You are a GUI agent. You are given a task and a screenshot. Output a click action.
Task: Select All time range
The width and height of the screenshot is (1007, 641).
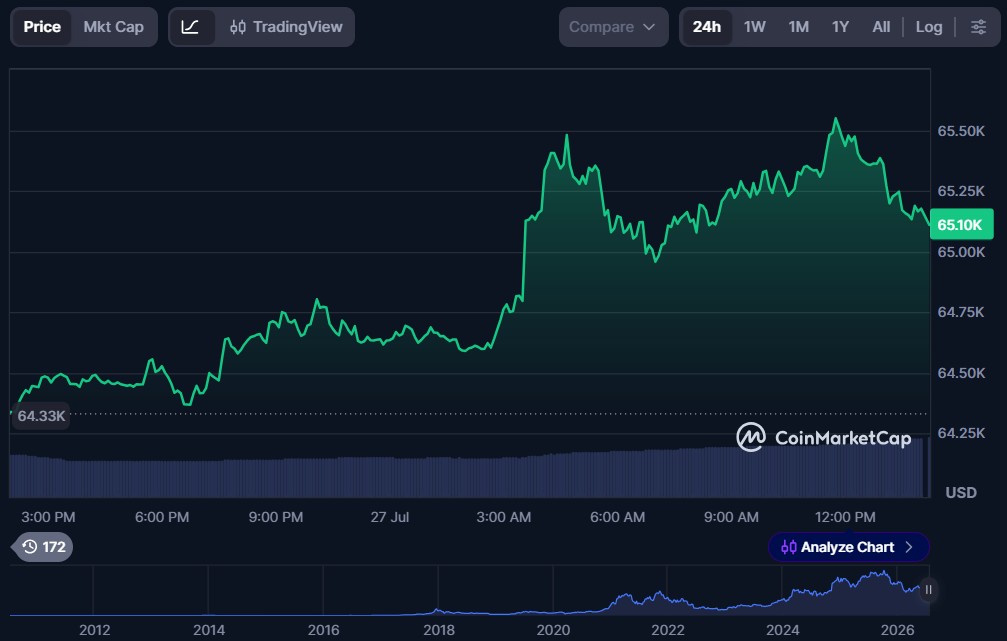point(881,27)
